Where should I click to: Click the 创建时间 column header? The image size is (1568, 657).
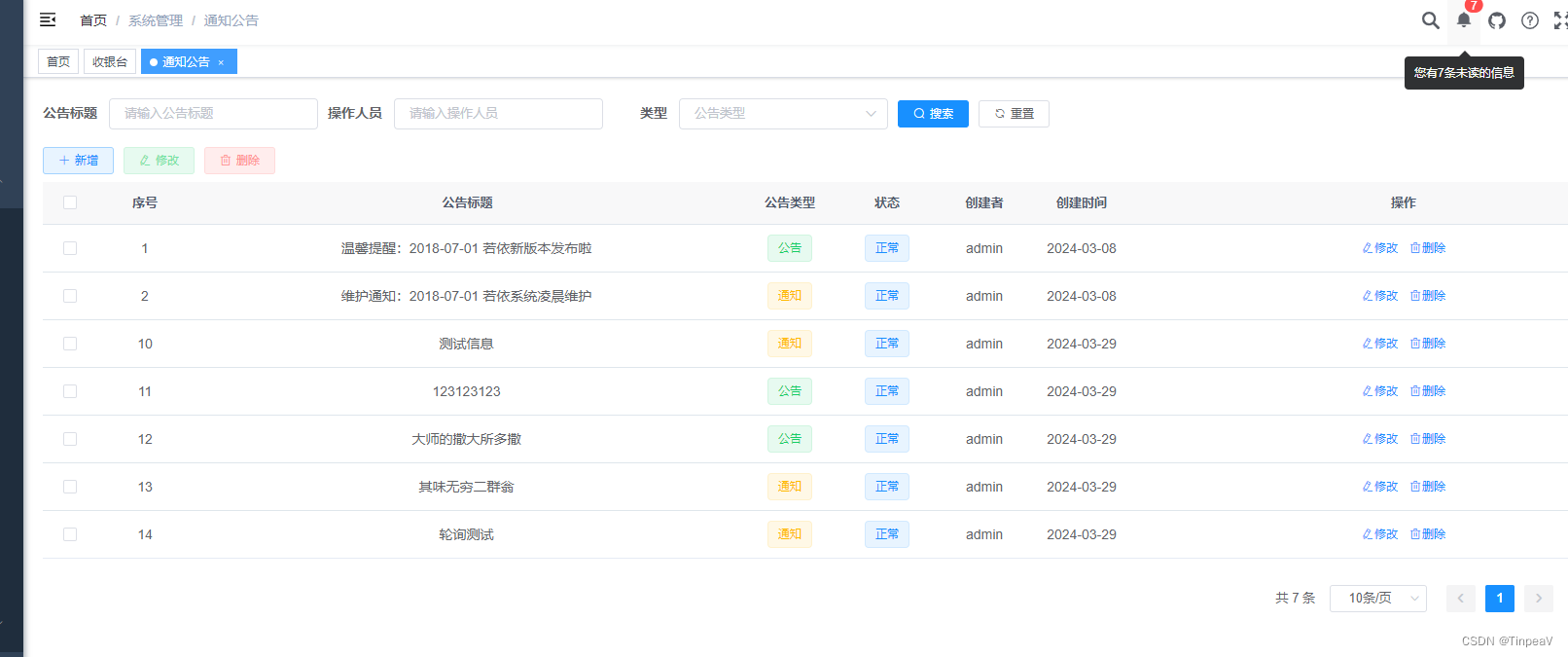tap(1082, 202)
